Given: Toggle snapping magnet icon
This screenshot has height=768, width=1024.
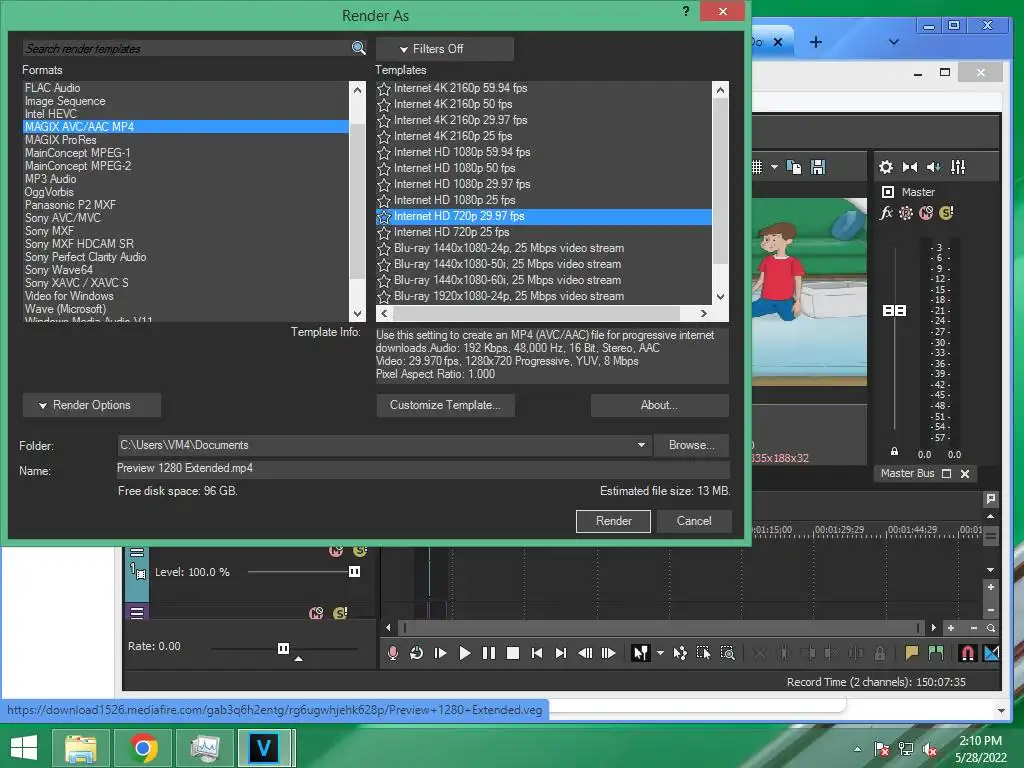Looking at the screenshot, I should 967,653.
